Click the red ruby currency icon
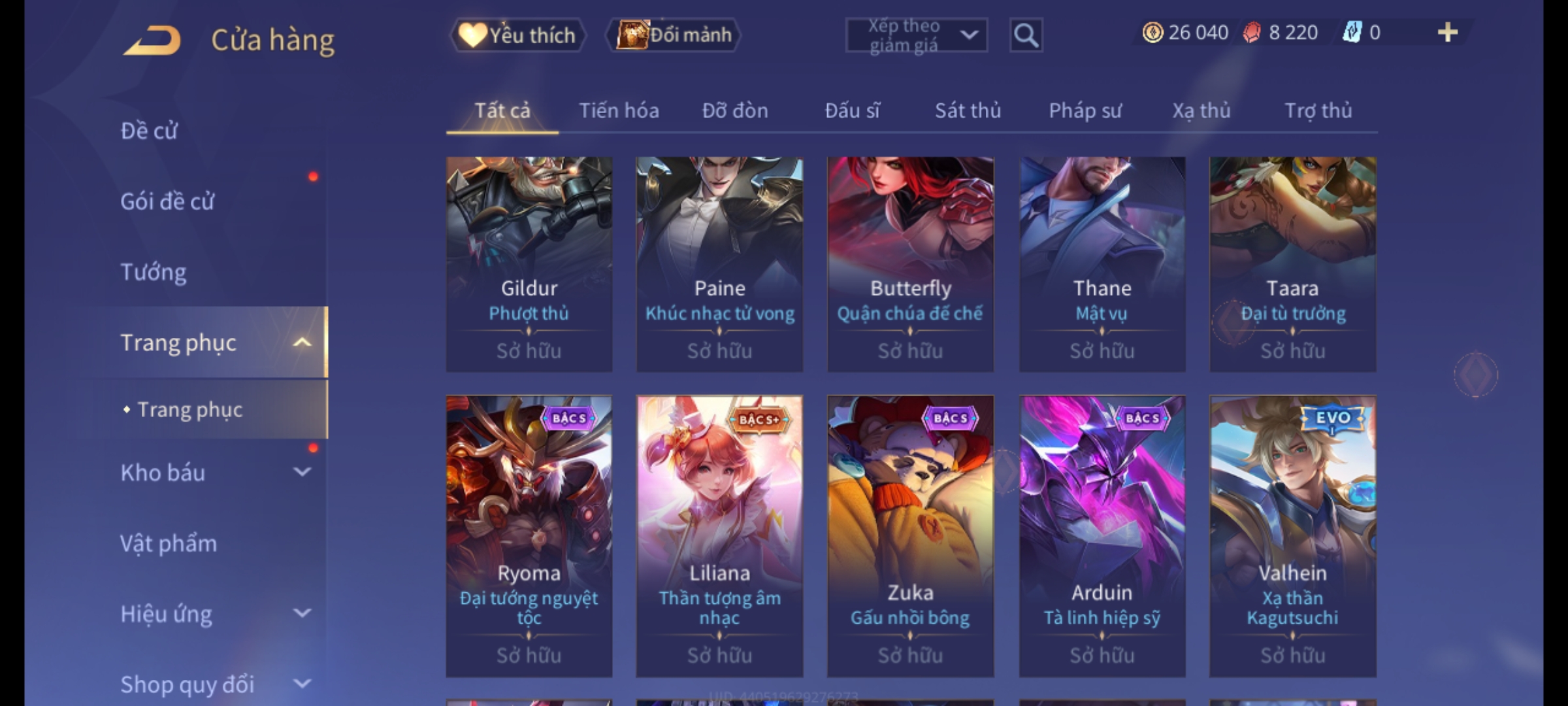The image size is (1568, 706). click(1251, 33)
